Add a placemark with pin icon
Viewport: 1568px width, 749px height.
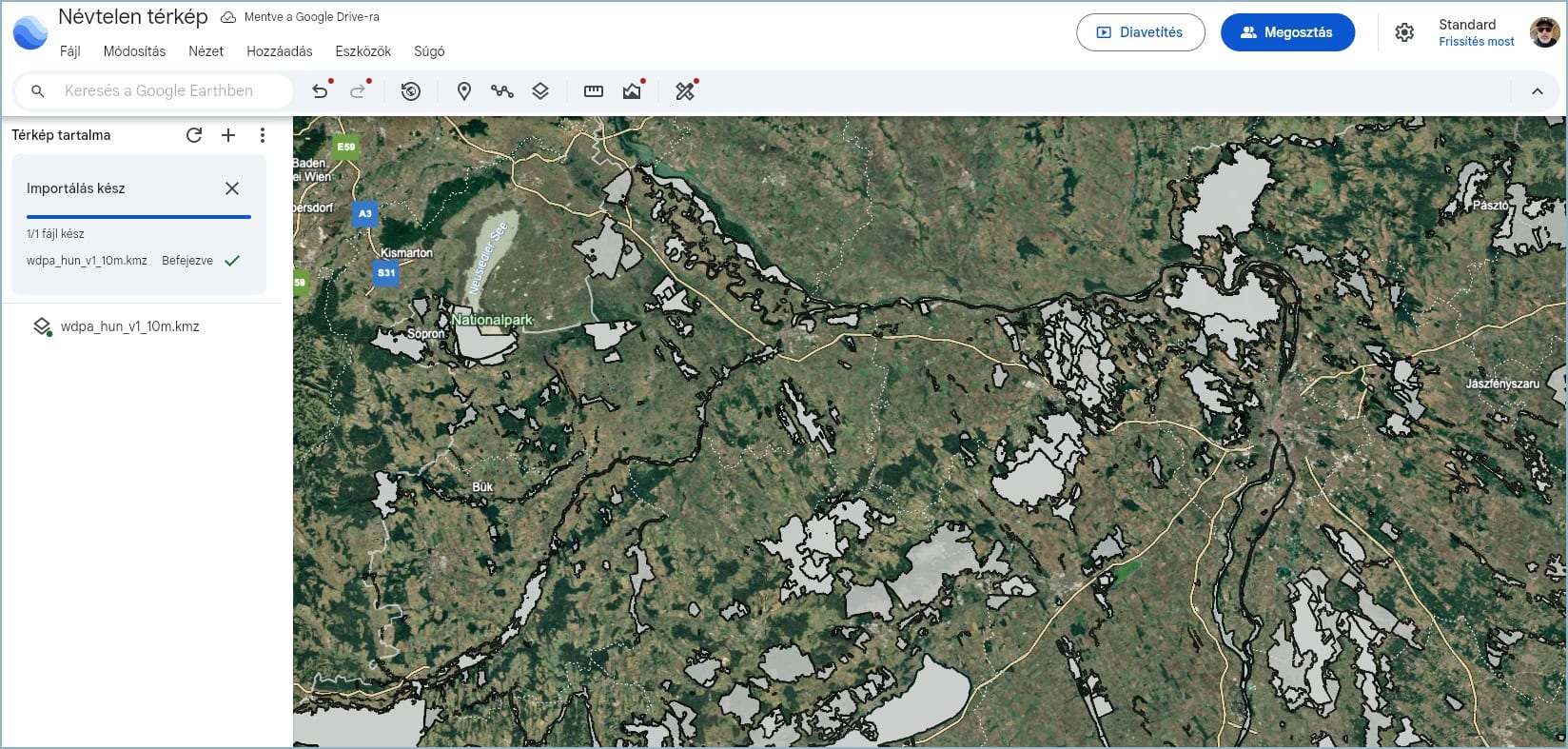click(464, 91)
